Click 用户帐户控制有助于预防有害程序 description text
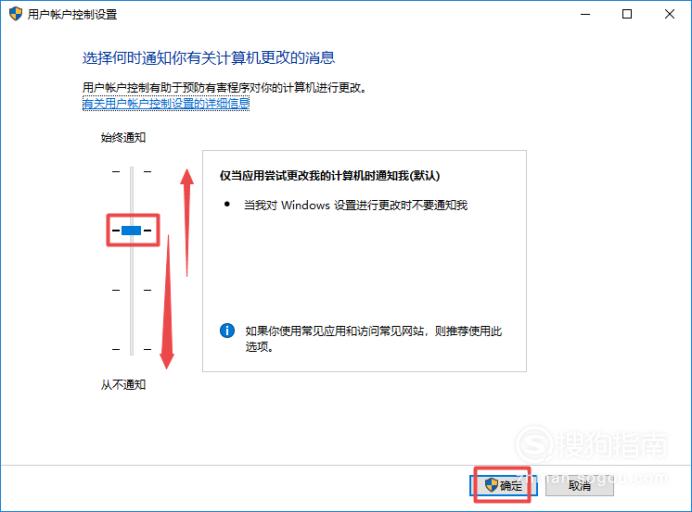The height and width of the screenshot is (512, 692). [225, 87]
